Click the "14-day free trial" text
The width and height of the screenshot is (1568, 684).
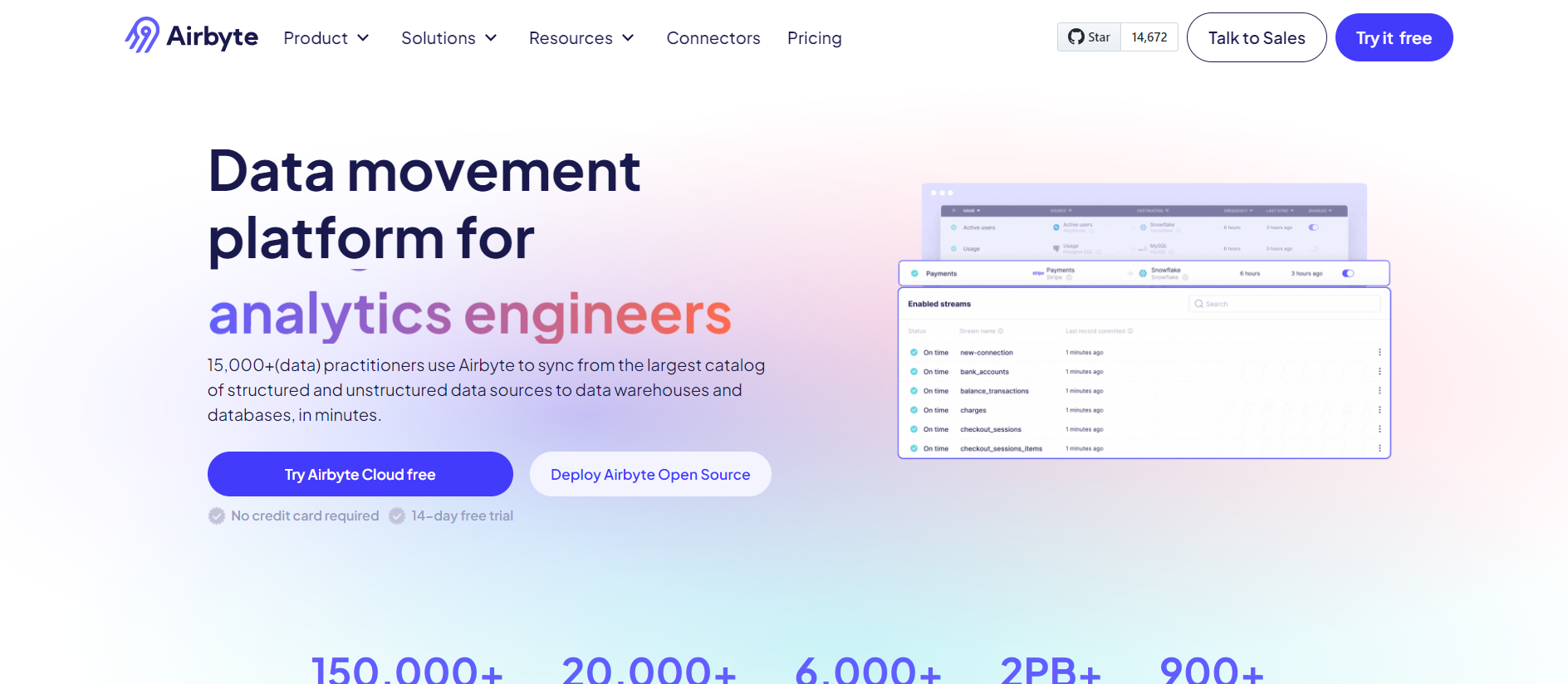click(x=463, y=516)
